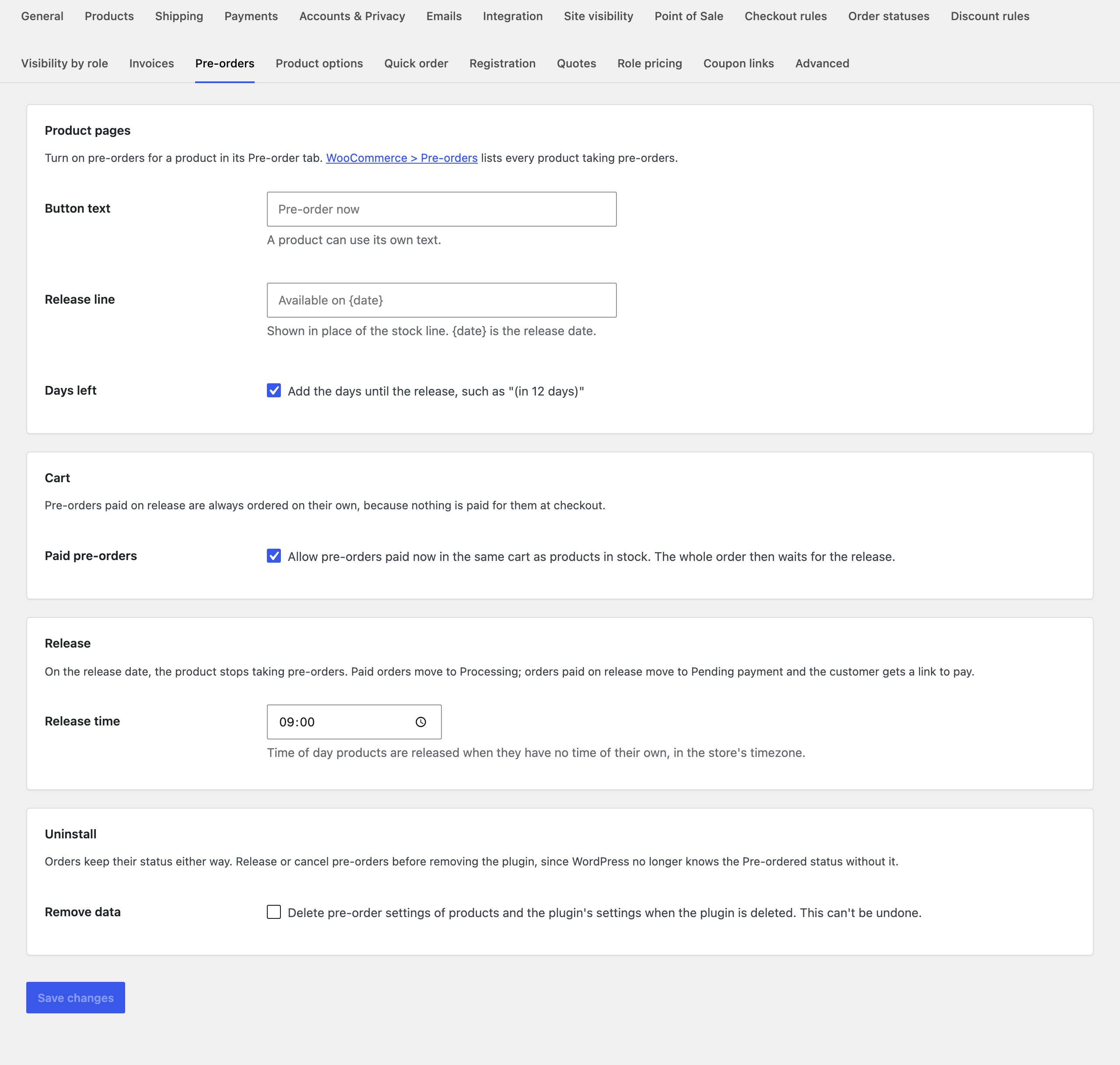Open the General settings tab
This screenshot has height=1065, width=1120.
[42, 17]
